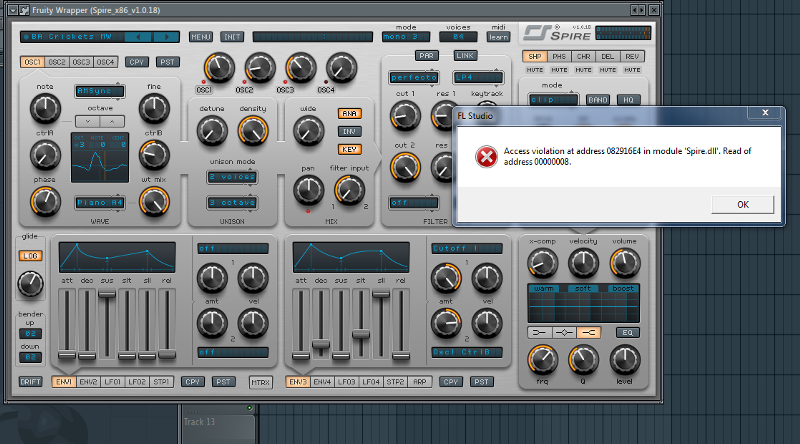Switch to the REV effects tab
Viewport: 800px width, 444px height.
point(632,56)
